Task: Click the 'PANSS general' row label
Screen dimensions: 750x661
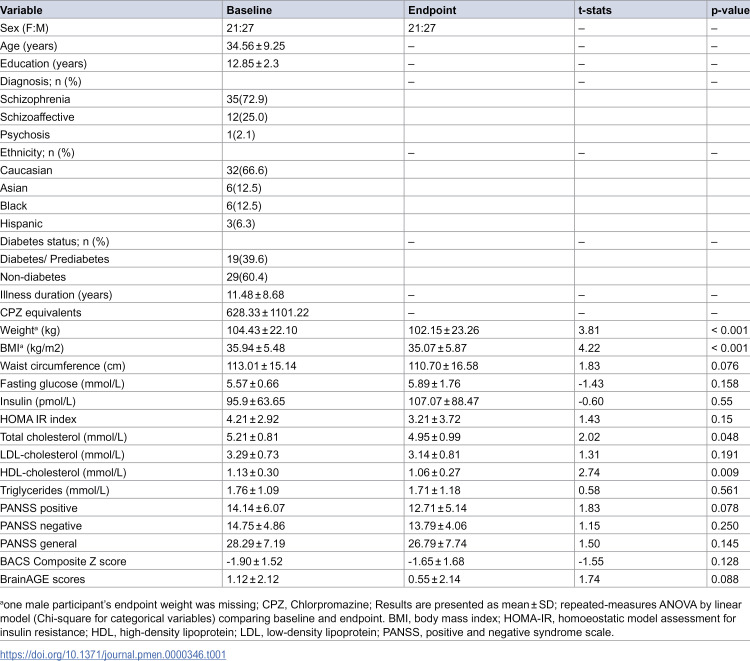Action: 38,543
